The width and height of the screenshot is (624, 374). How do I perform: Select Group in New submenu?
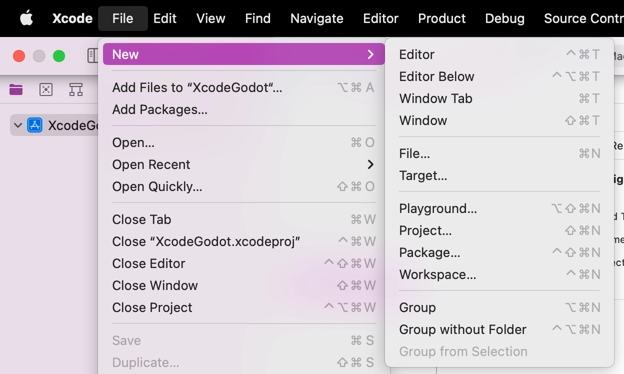[499, 308]
